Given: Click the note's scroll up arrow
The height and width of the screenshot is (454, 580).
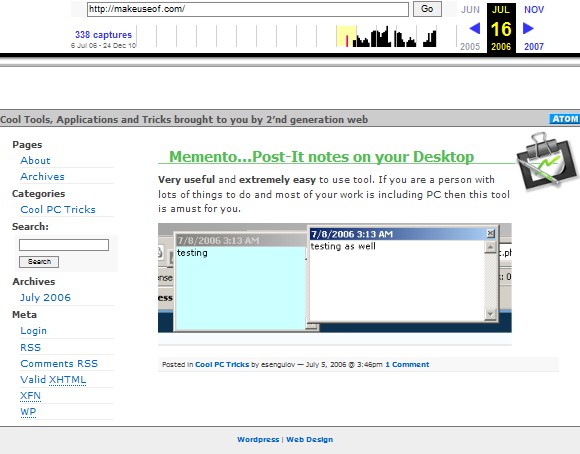Looking at the screenshot, I should (x=490, y=247).
